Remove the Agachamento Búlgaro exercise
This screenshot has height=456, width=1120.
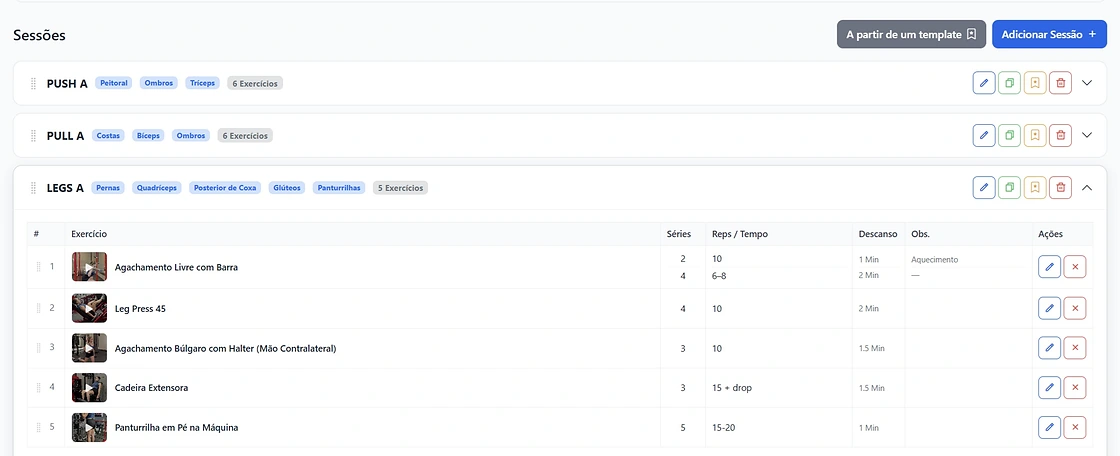click(1075, 348)
